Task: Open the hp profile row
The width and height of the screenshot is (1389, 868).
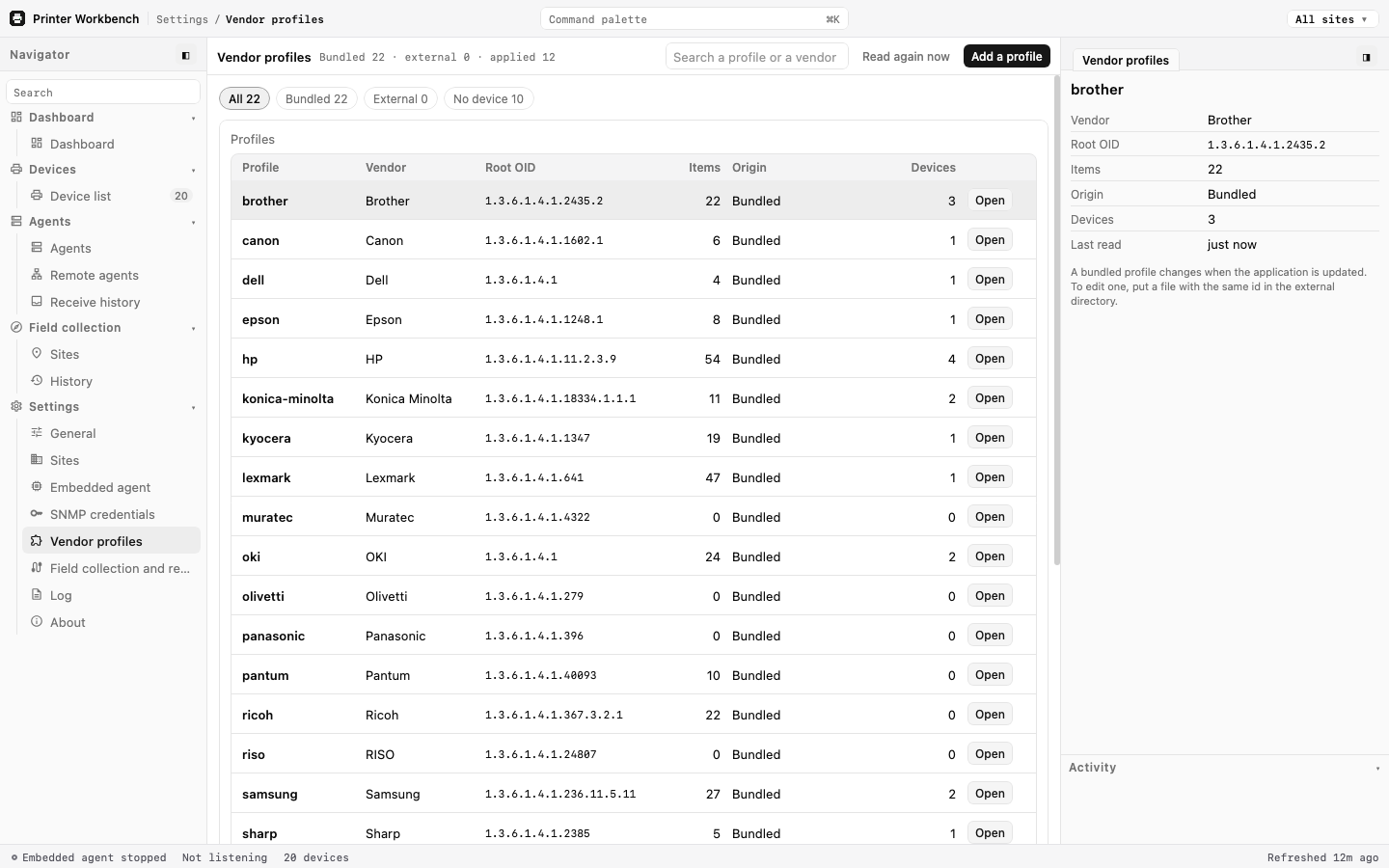Action: click(x=990, y=359)
